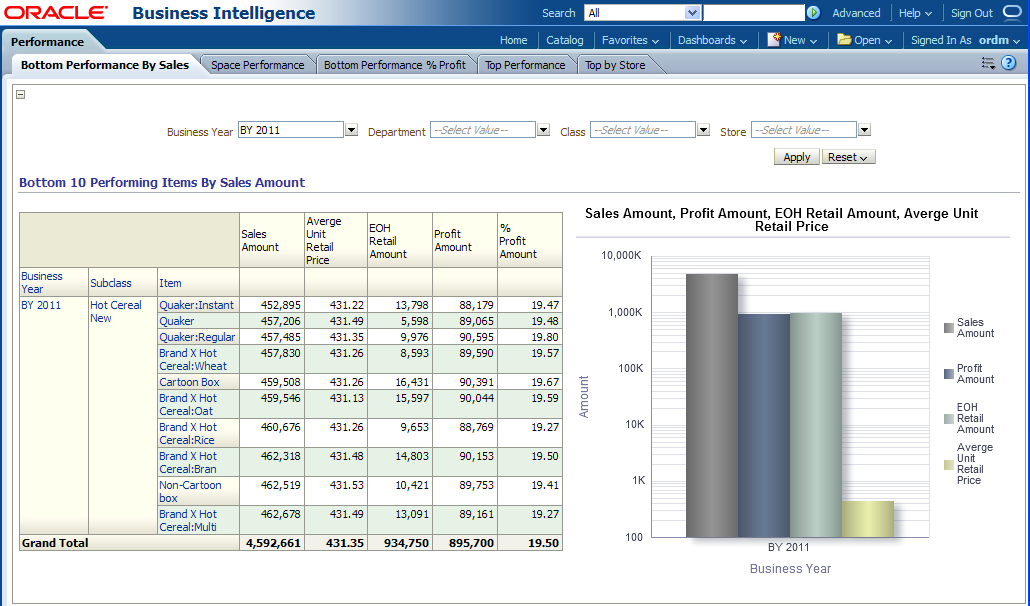This screenshot has height=606, width=1030.
Task: Click into the search text field
Action: point(753,13)
